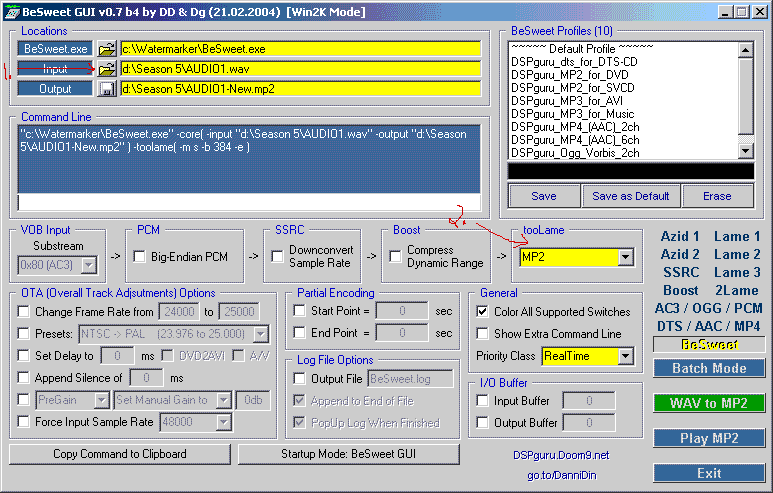
Task: Click the Output save disk icon
Action: pyautogui.click(x=106, y=89)
